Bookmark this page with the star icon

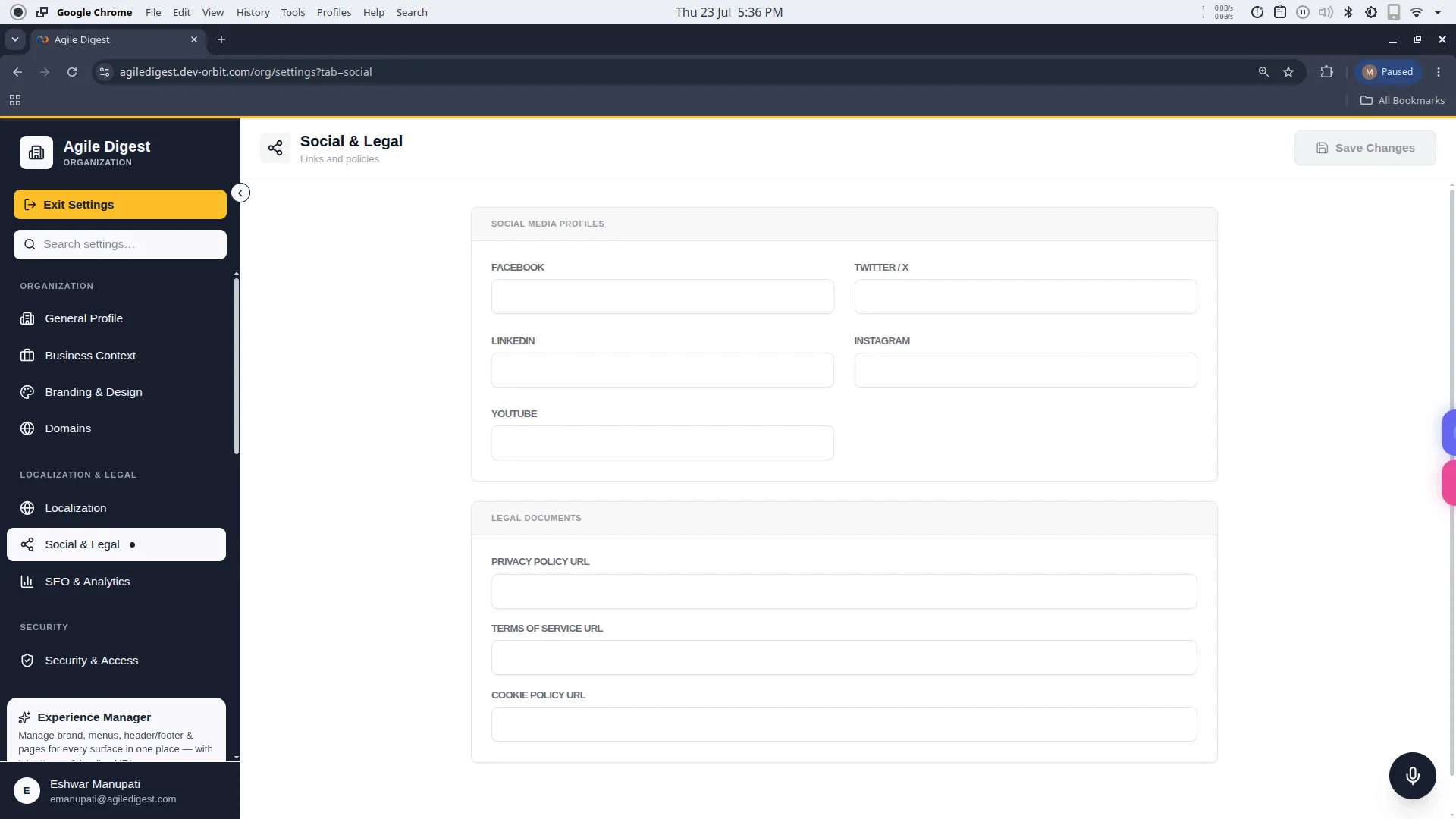(1288, 72)
